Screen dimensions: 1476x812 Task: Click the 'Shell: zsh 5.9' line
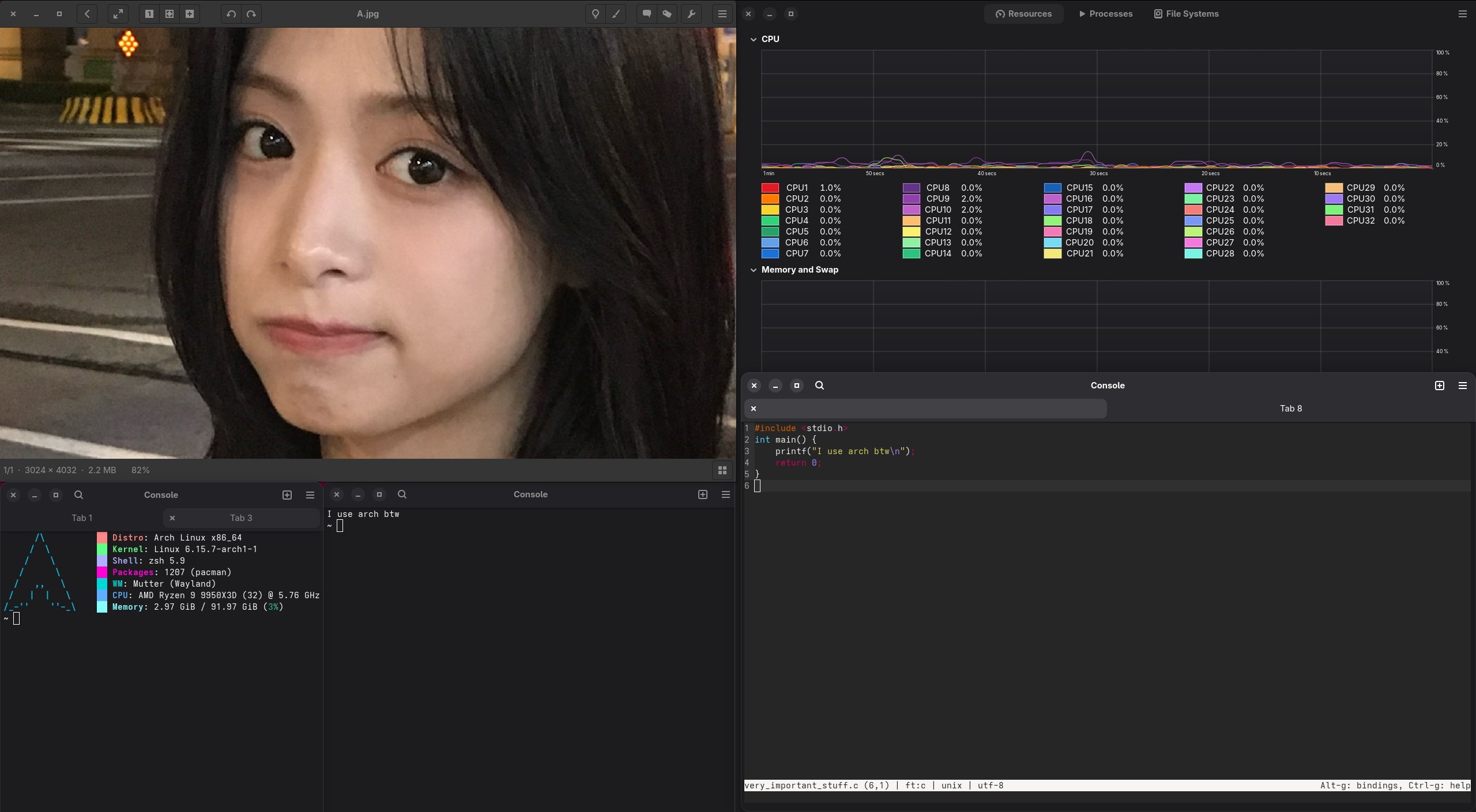[x=149, y=561]
